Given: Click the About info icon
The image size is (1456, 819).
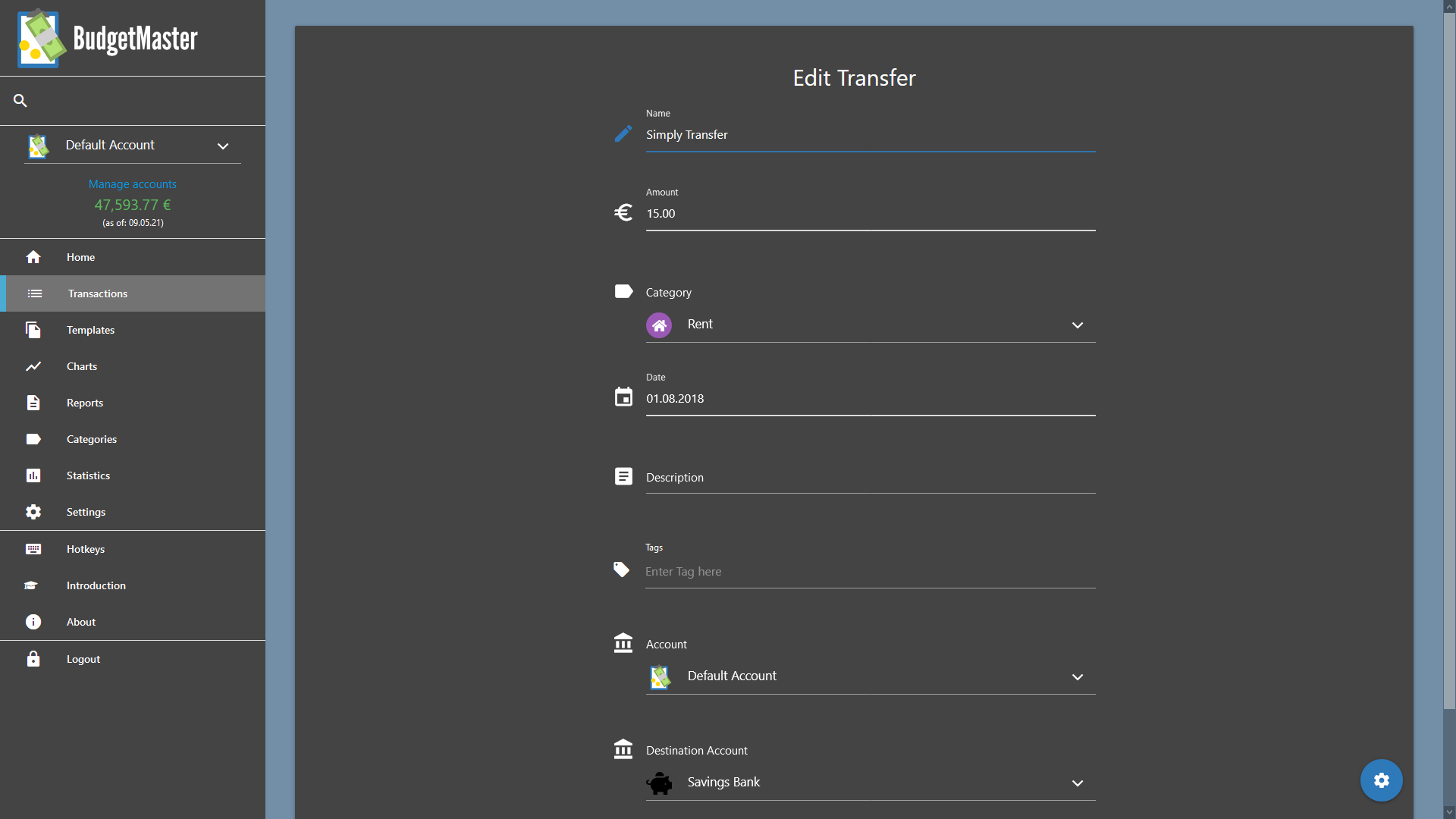Looking at the screenshot, I should click(33, 622).
